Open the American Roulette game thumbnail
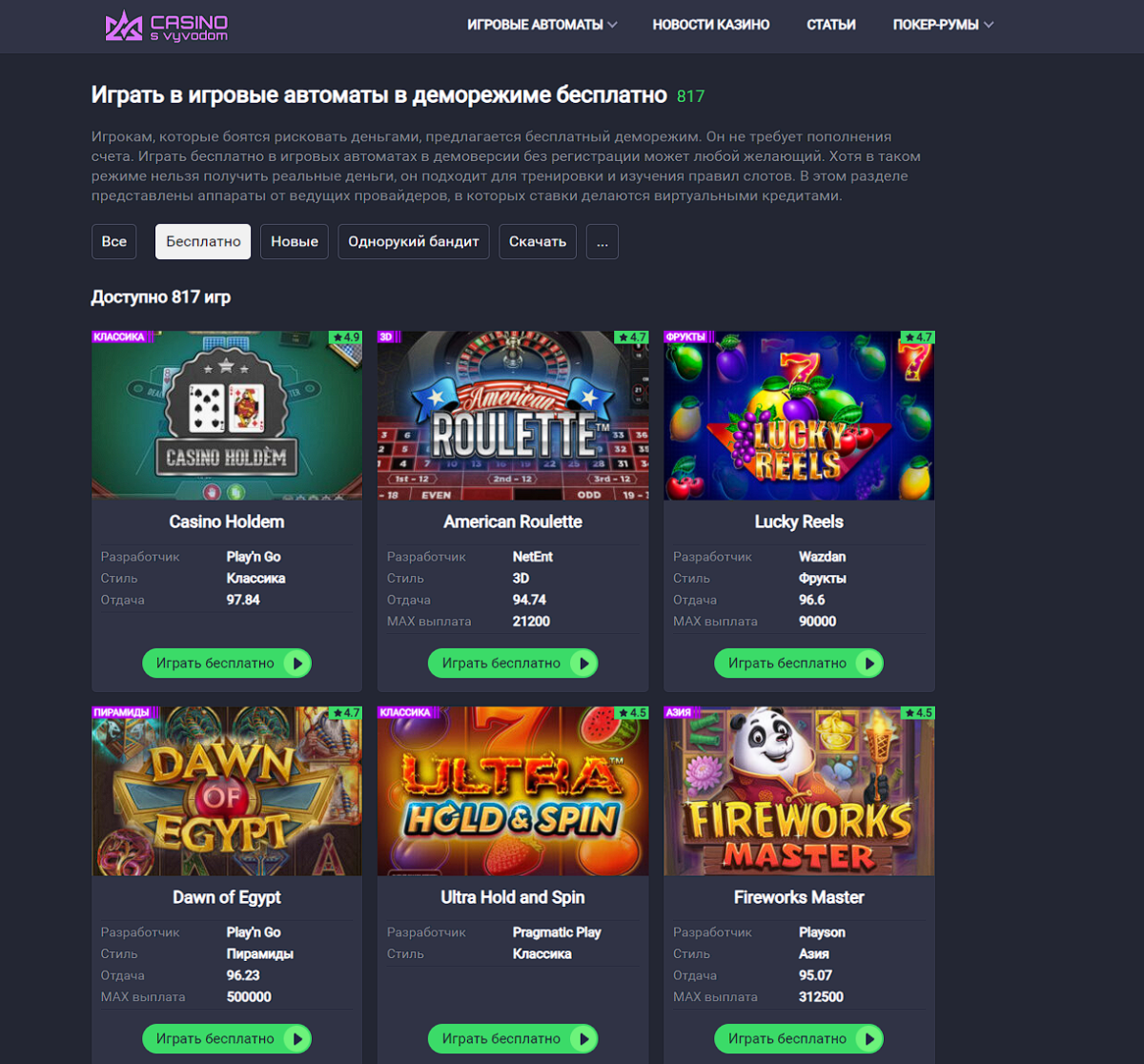The width and height of the screenshot is (1144, 1064). tap(513, 416)
